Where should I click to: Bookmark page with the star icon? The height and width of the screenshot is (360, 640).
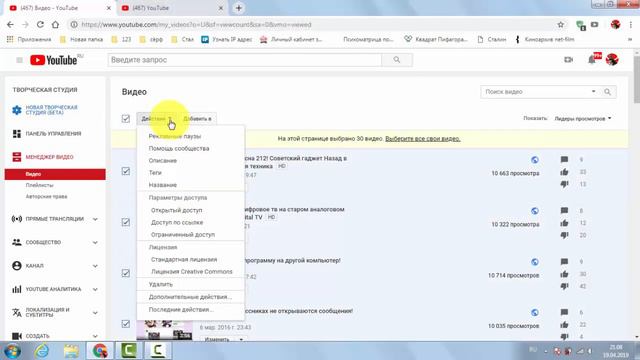point(560,24)
